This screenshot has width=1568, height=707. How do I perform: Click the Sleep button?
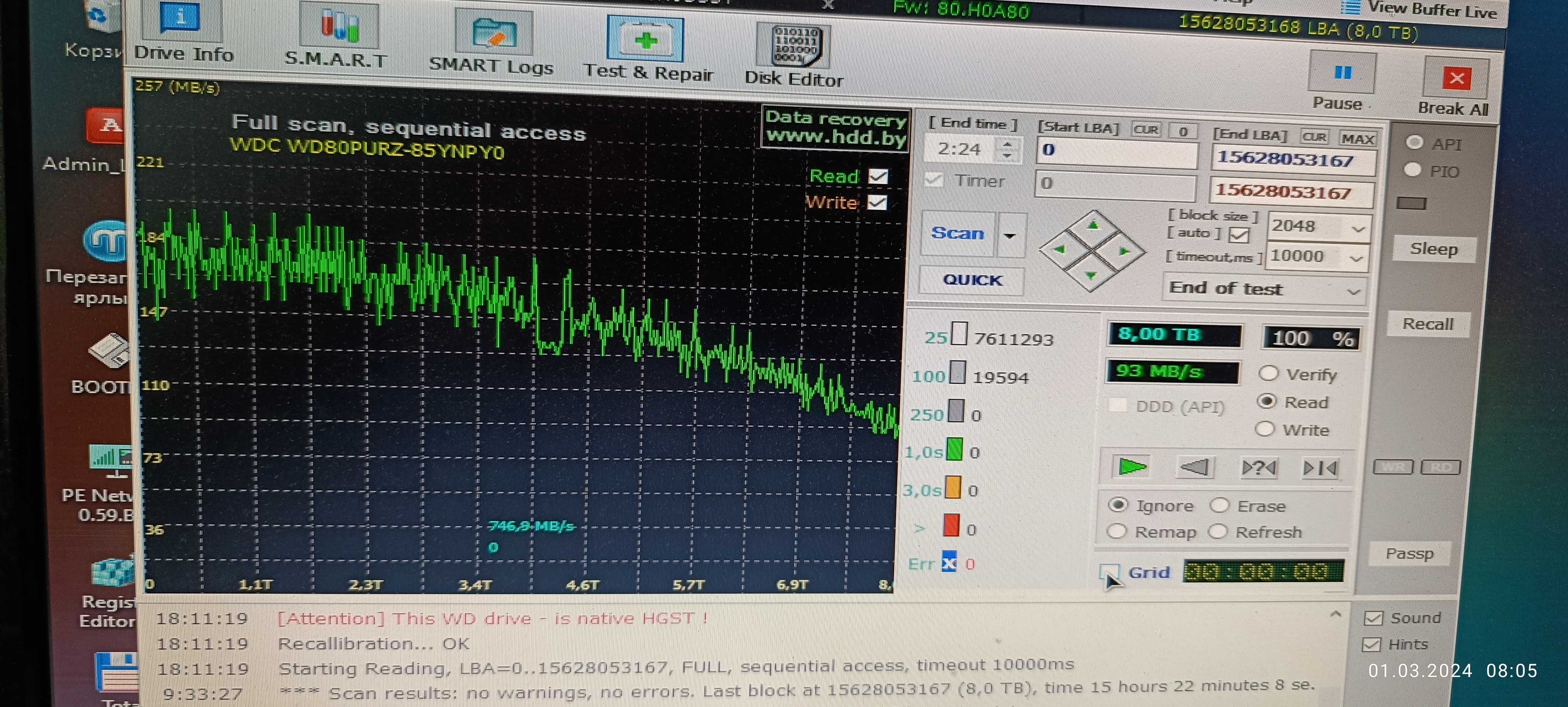click(1434, 249)
